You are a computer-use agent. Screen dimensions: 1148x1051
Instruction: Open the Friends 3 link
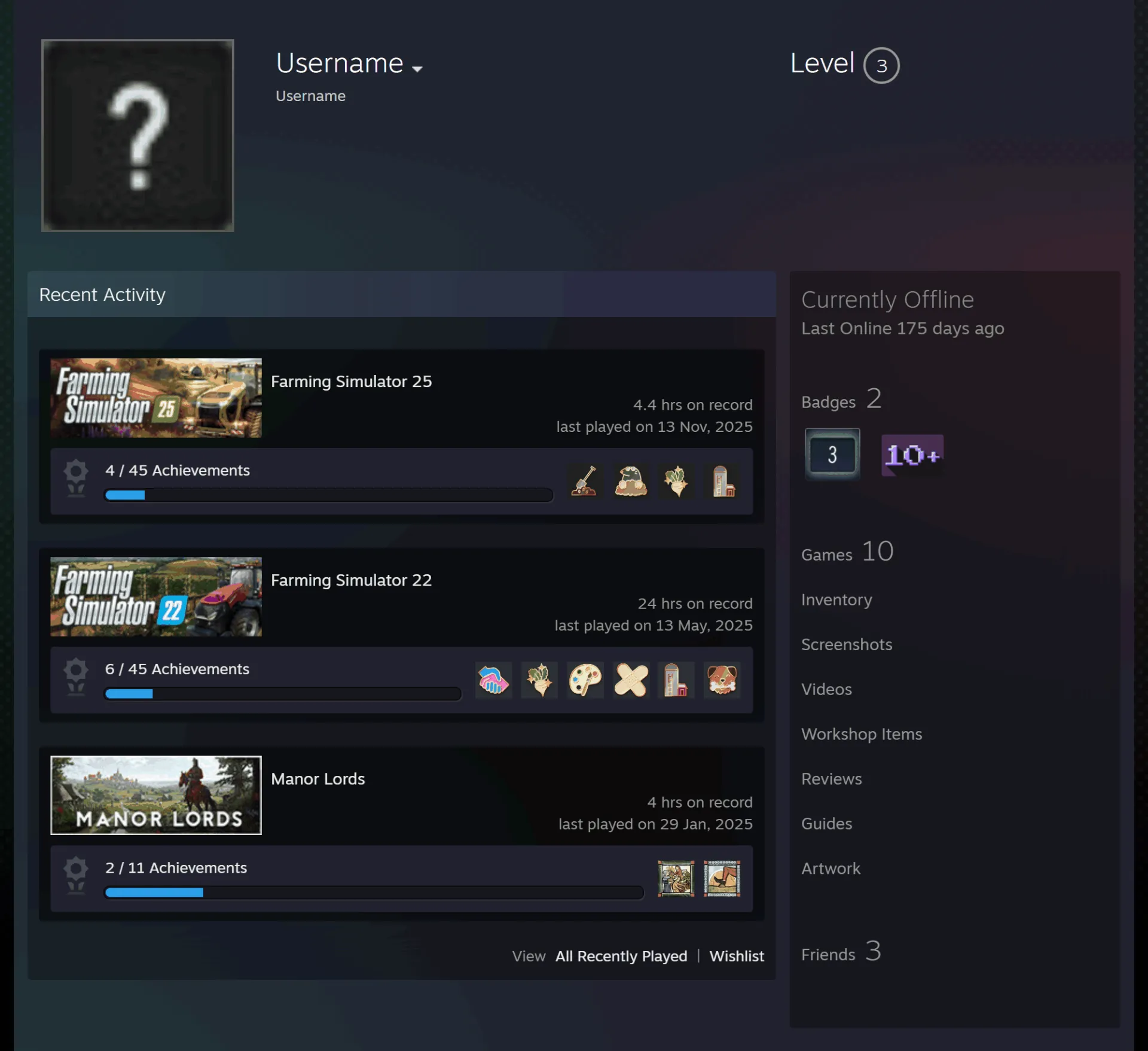click(x=841, y=952)
